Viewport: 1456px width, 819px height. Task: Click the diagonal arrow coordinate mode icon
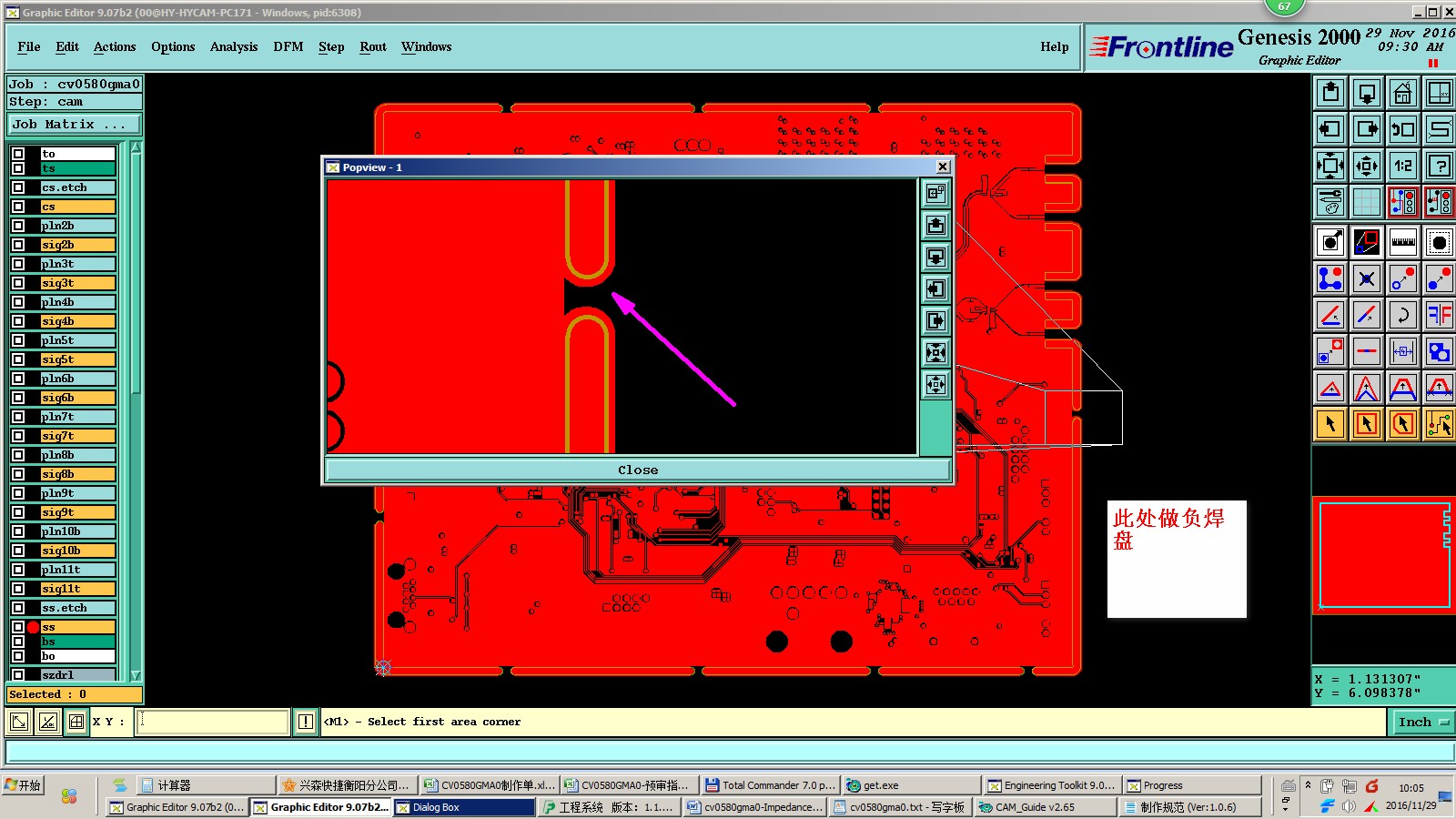pyautogui.click(x=19, y=722)
